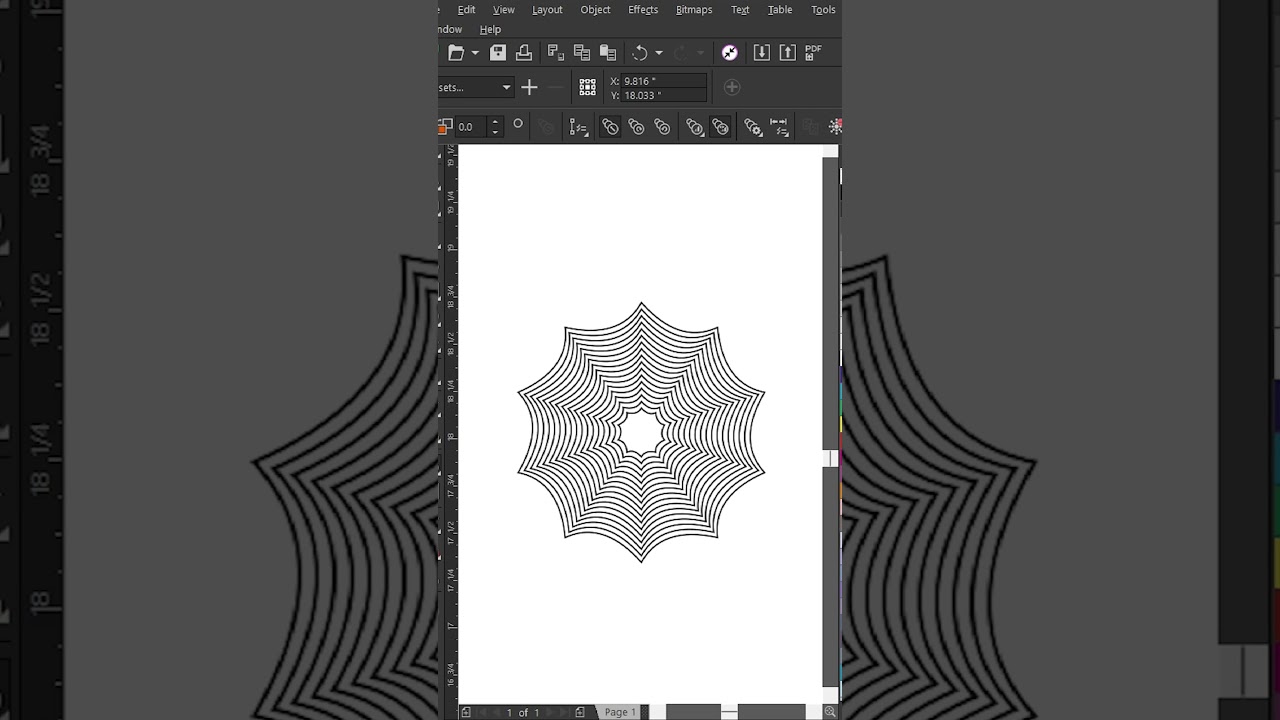The width and height of the screenshot is (1280, 720).
Task: Open the Tools menu
Action: click(x=823, y=10)
